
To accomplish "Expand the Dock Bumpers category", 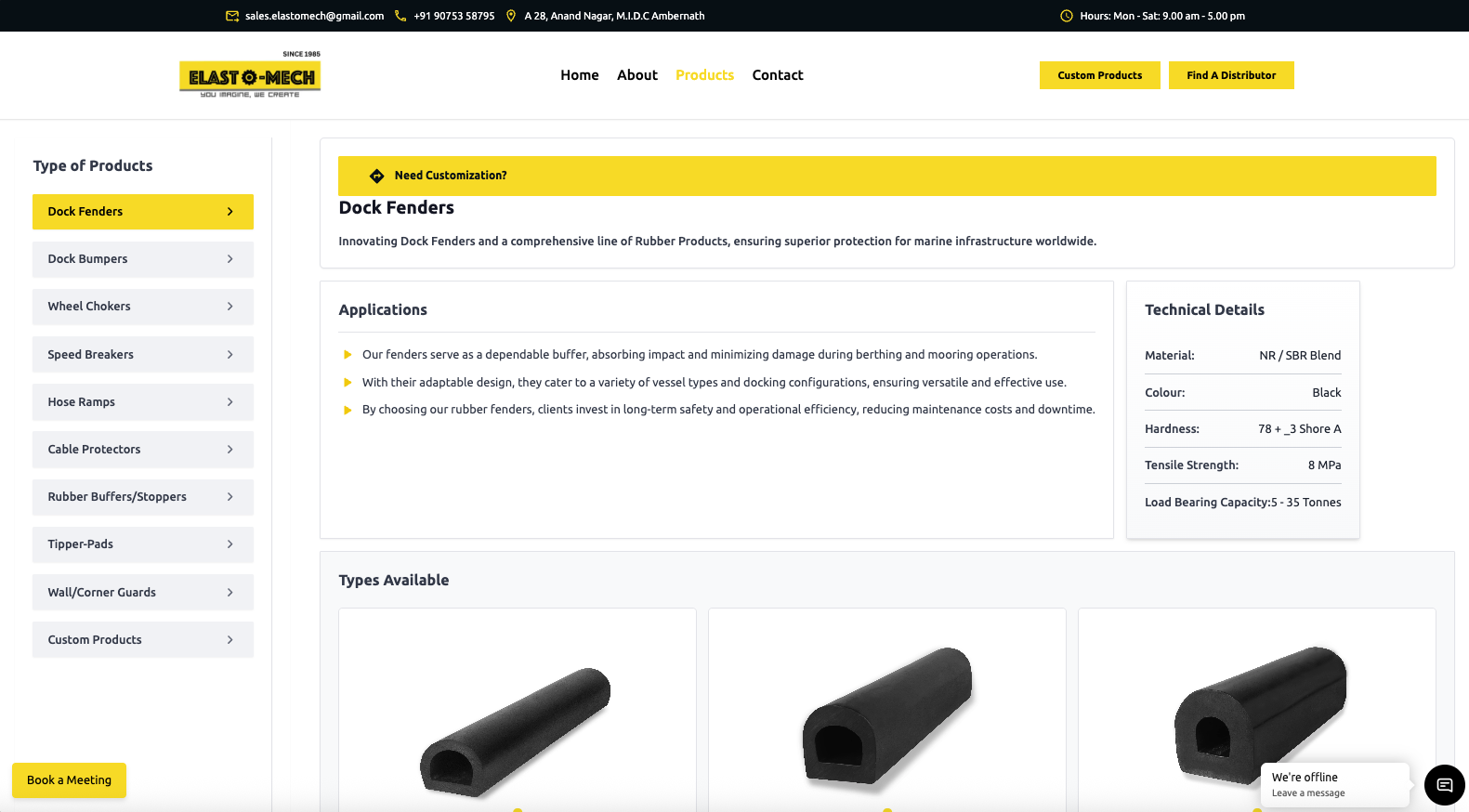I will (143, 259).
